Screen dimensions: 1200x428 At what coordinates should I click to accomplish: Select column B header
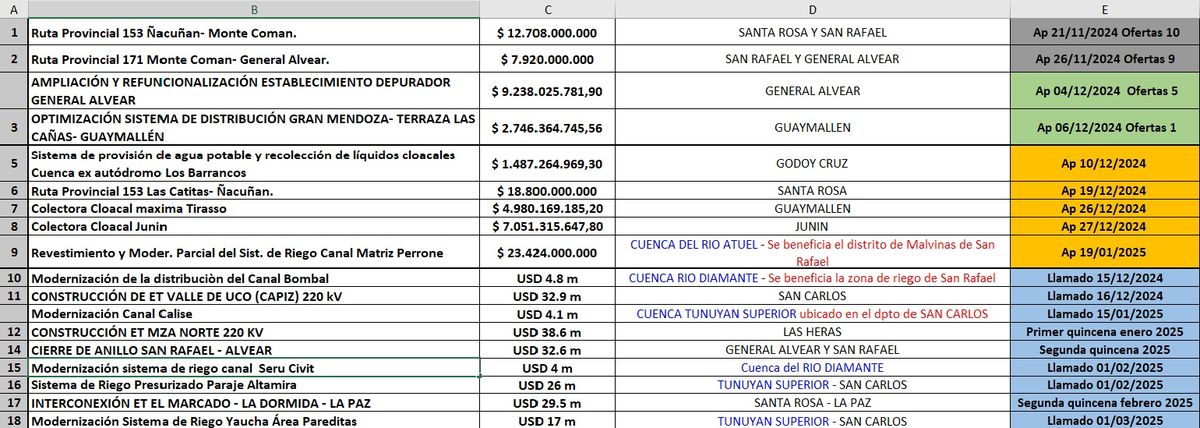pyautogui.click(x=253, y=9)
